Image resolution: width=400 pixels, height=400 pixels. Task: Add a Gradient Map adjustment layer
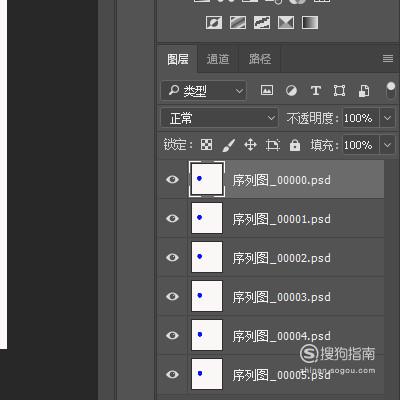coord(310,23)
